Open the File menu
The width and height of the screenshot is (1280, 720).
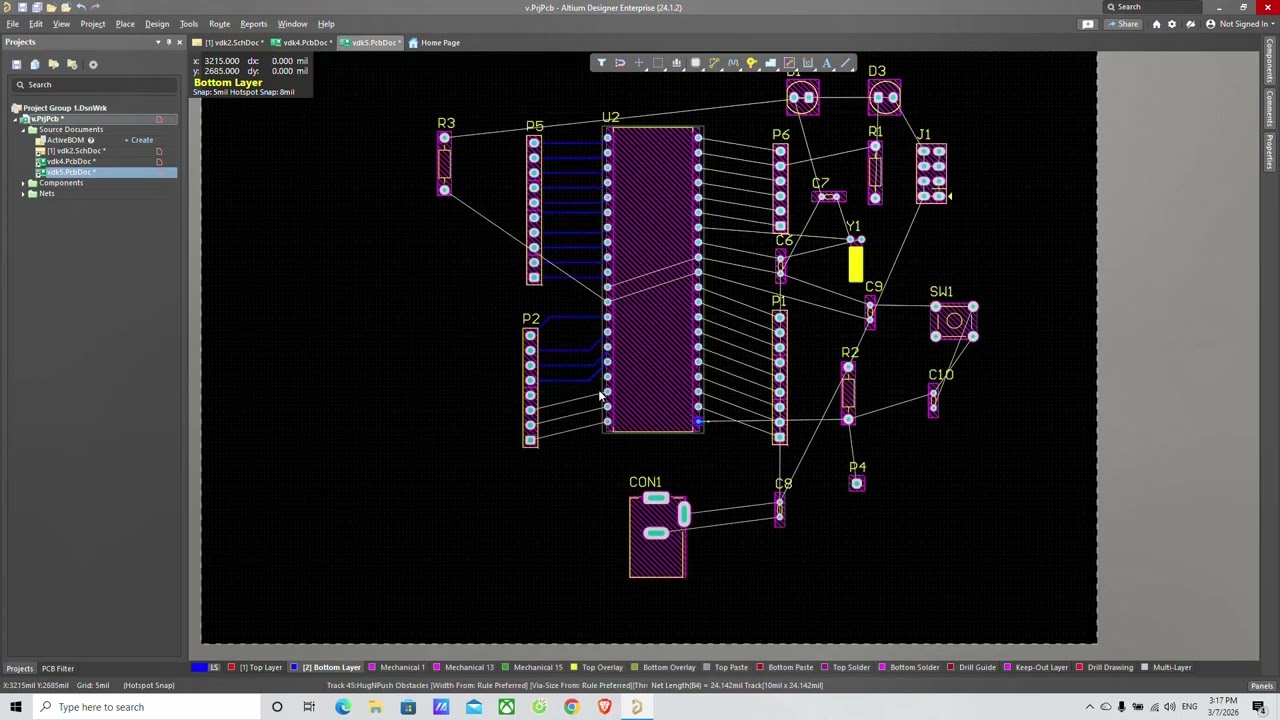pyautogui.click(x=13, y=24)
